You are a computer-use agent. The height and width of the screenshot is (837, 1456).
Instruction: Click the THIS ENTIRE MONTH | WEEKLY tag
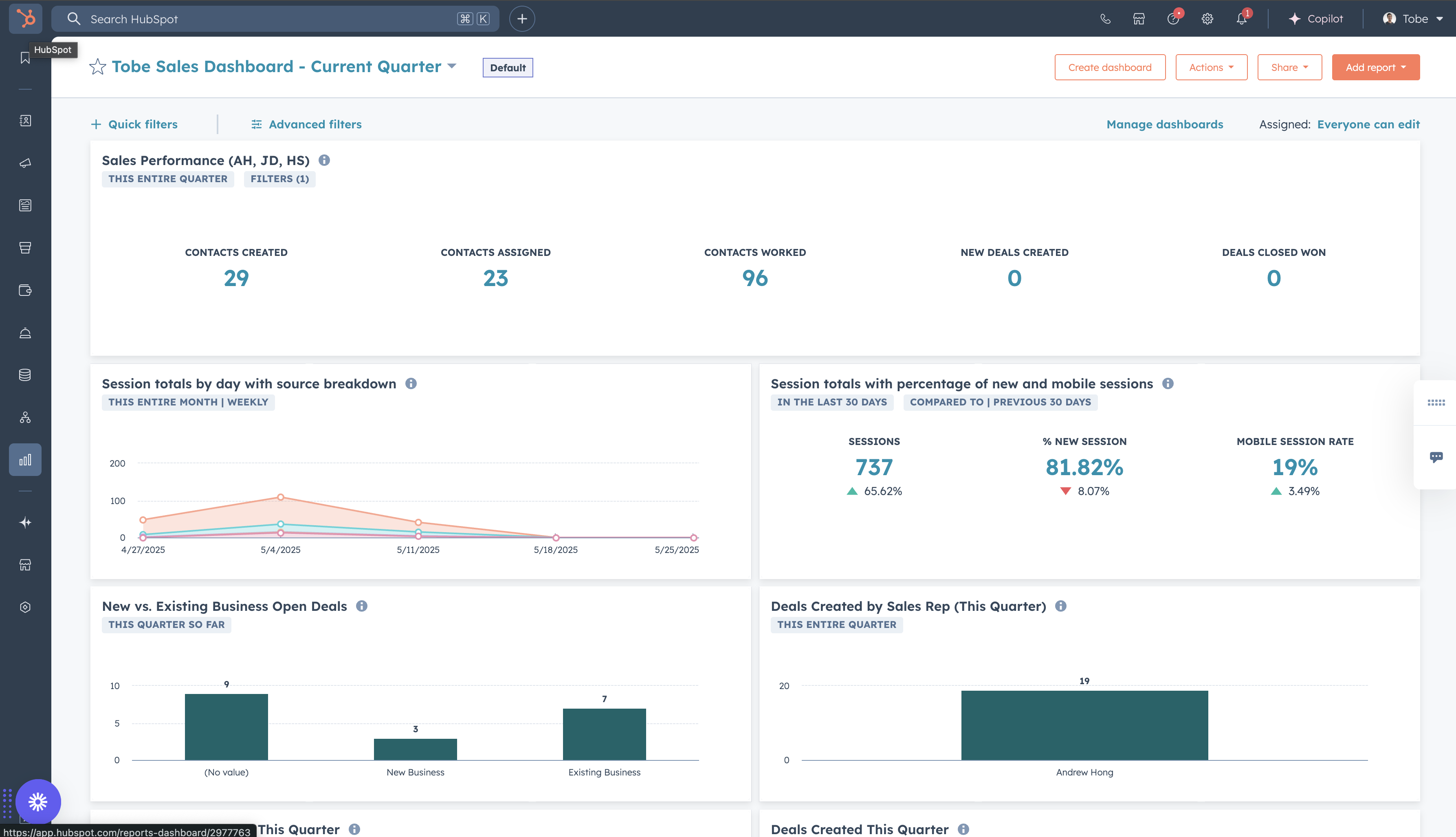click(x=188, y=402)
